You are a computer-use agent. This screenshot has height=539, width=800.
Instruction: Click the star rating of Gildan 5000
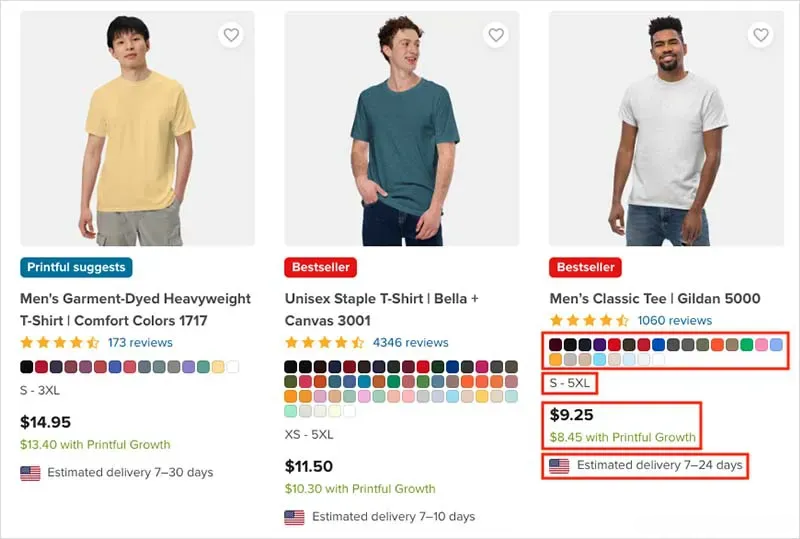tap(589, 321)
